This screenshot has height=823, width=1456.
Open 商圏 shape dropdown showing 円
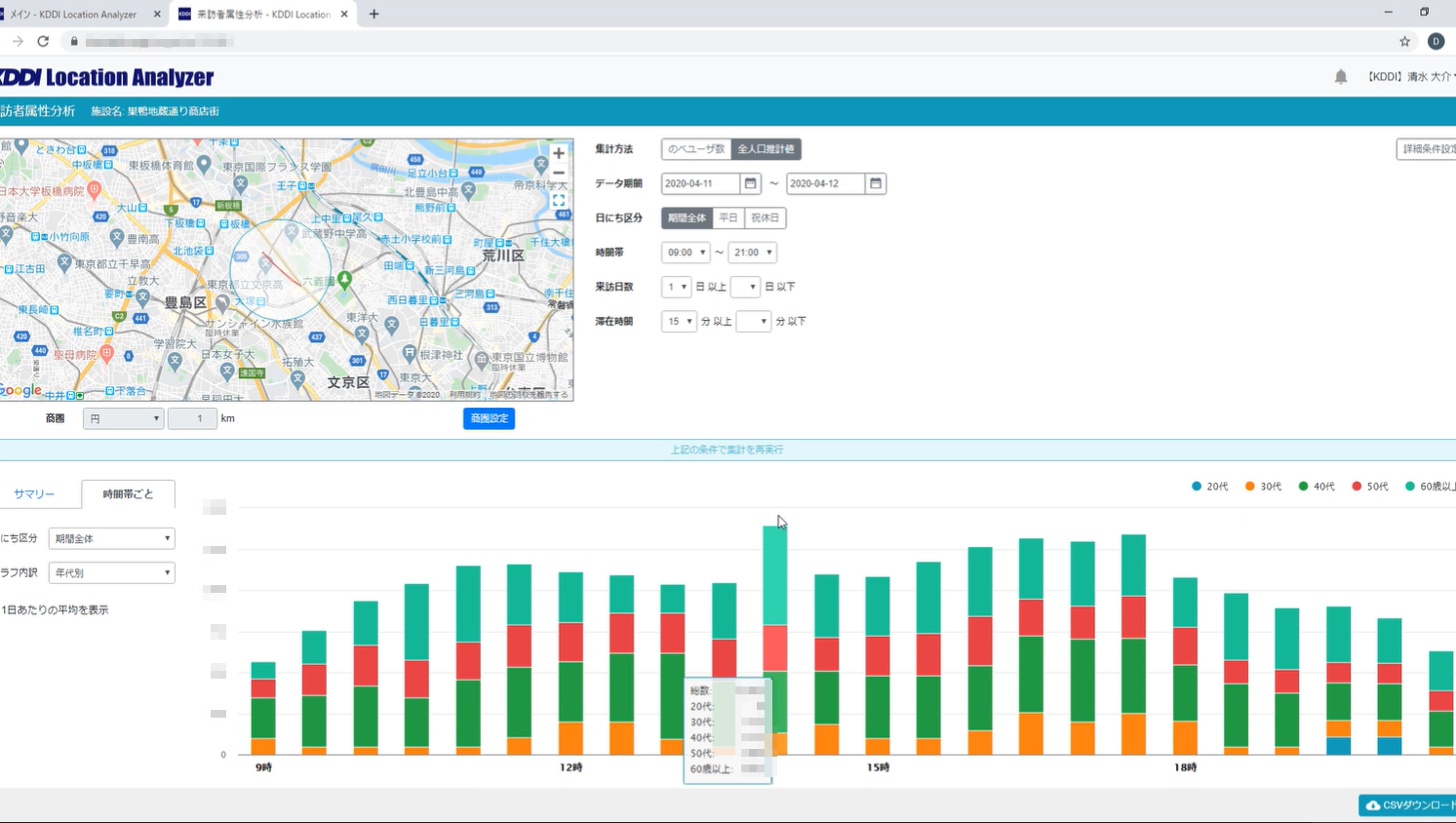tap(123, 418)
